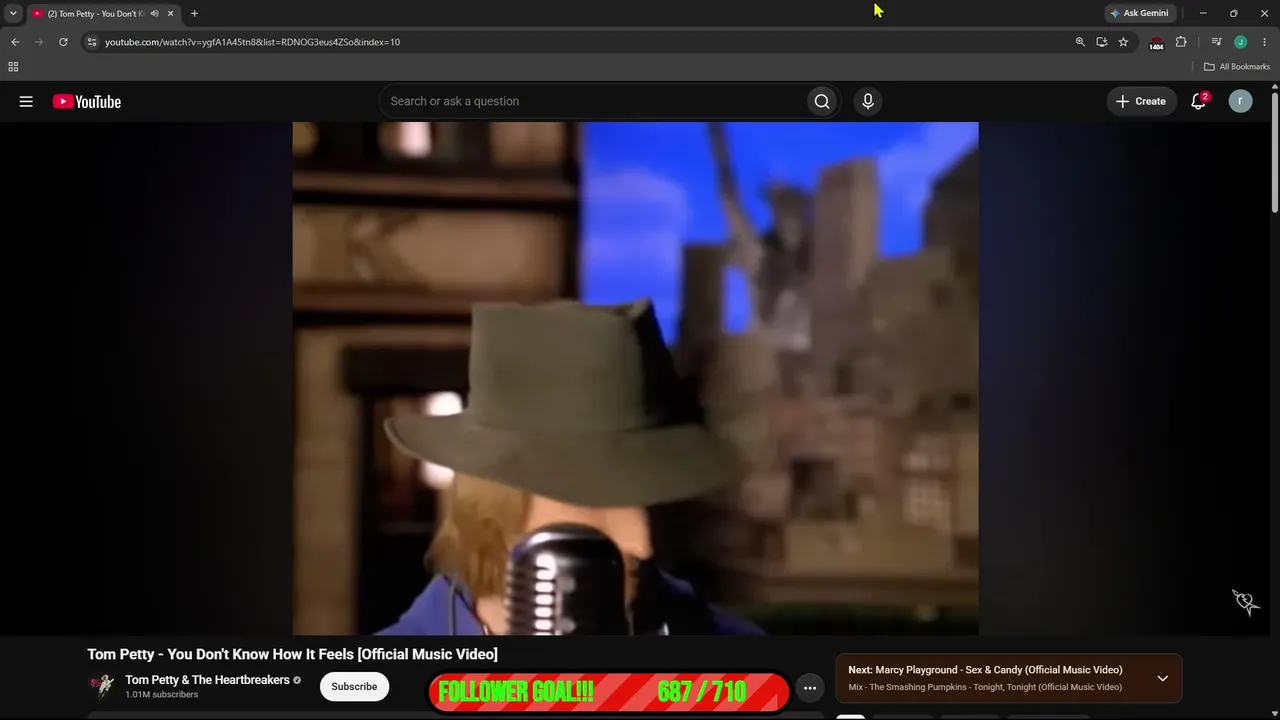Open the Apps grid in bookmarks bar
1280x720 pixels.
click(x=13, y=67)
